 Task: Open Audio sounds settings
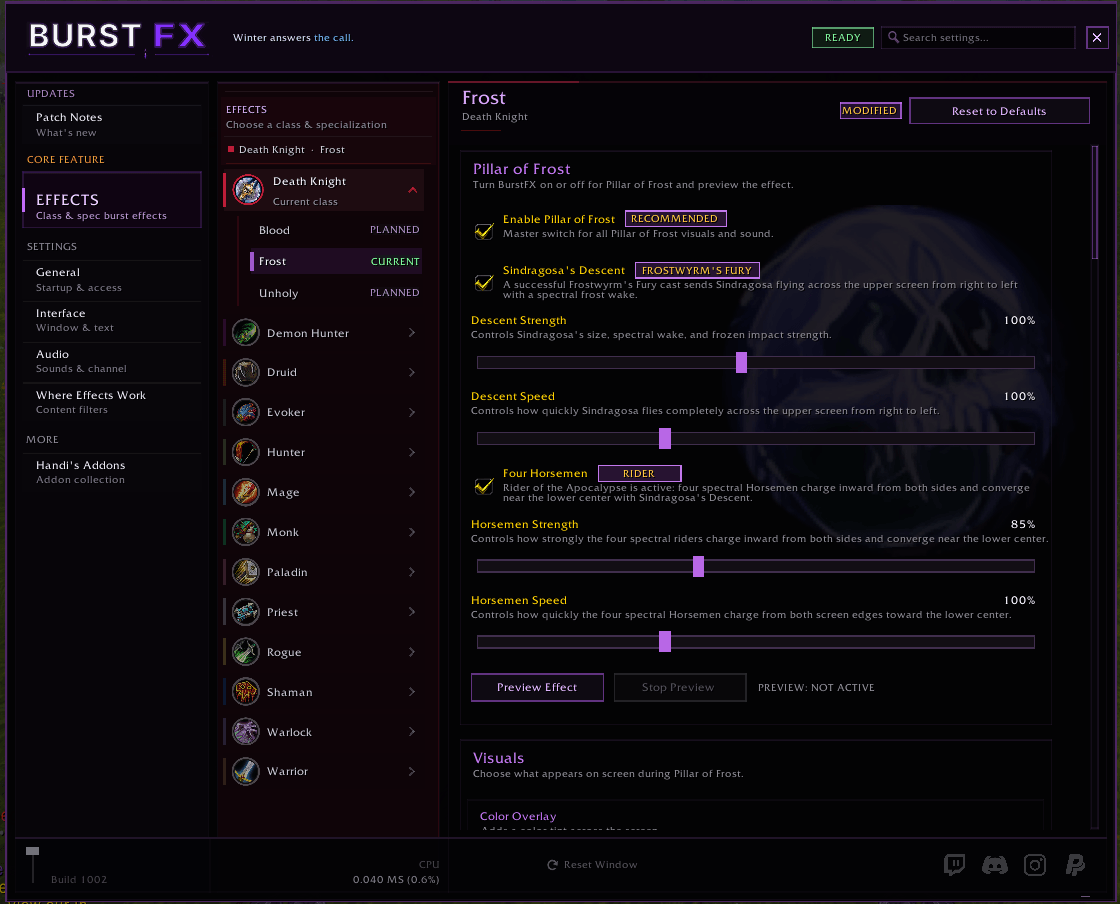pyautogui.click(x=112, y=361)
